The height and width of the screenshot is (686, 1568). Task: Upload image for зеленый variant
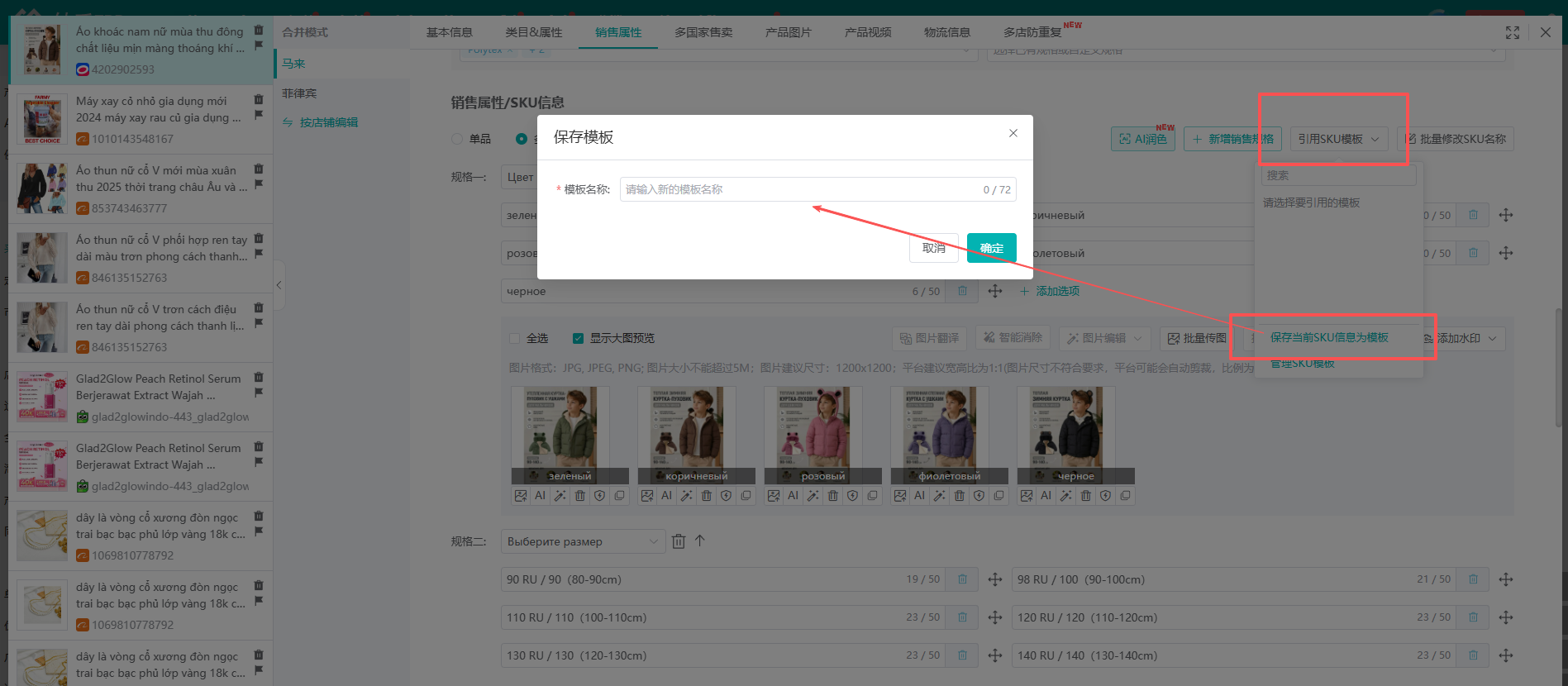pos(521,496)
